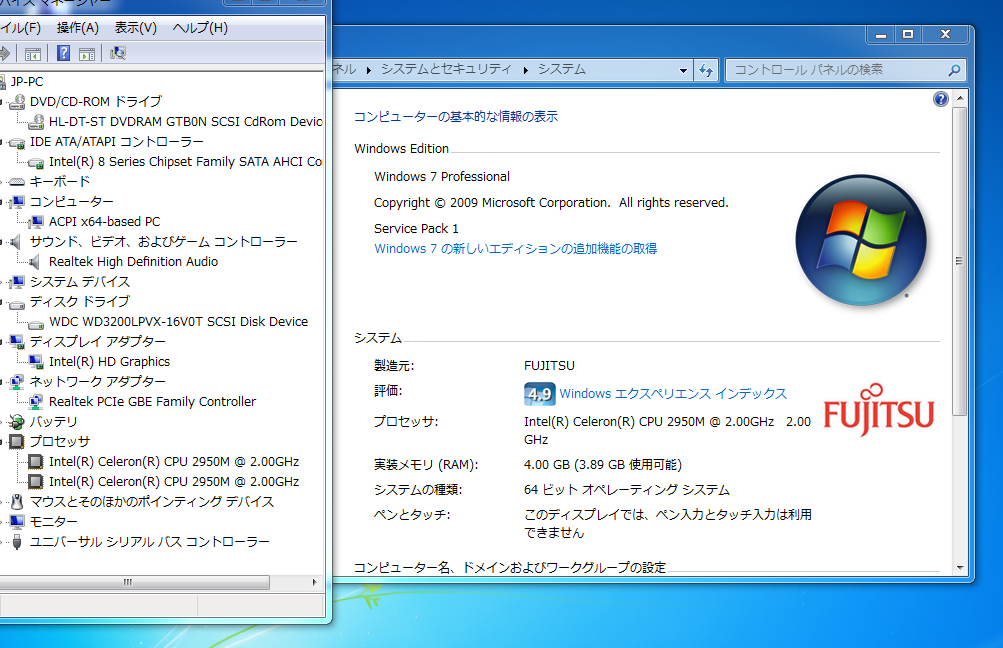Click the forward arrow in Device Manager toolbar
The height and width of the screenshot is (648, 1003).
[x=4, y=54]
